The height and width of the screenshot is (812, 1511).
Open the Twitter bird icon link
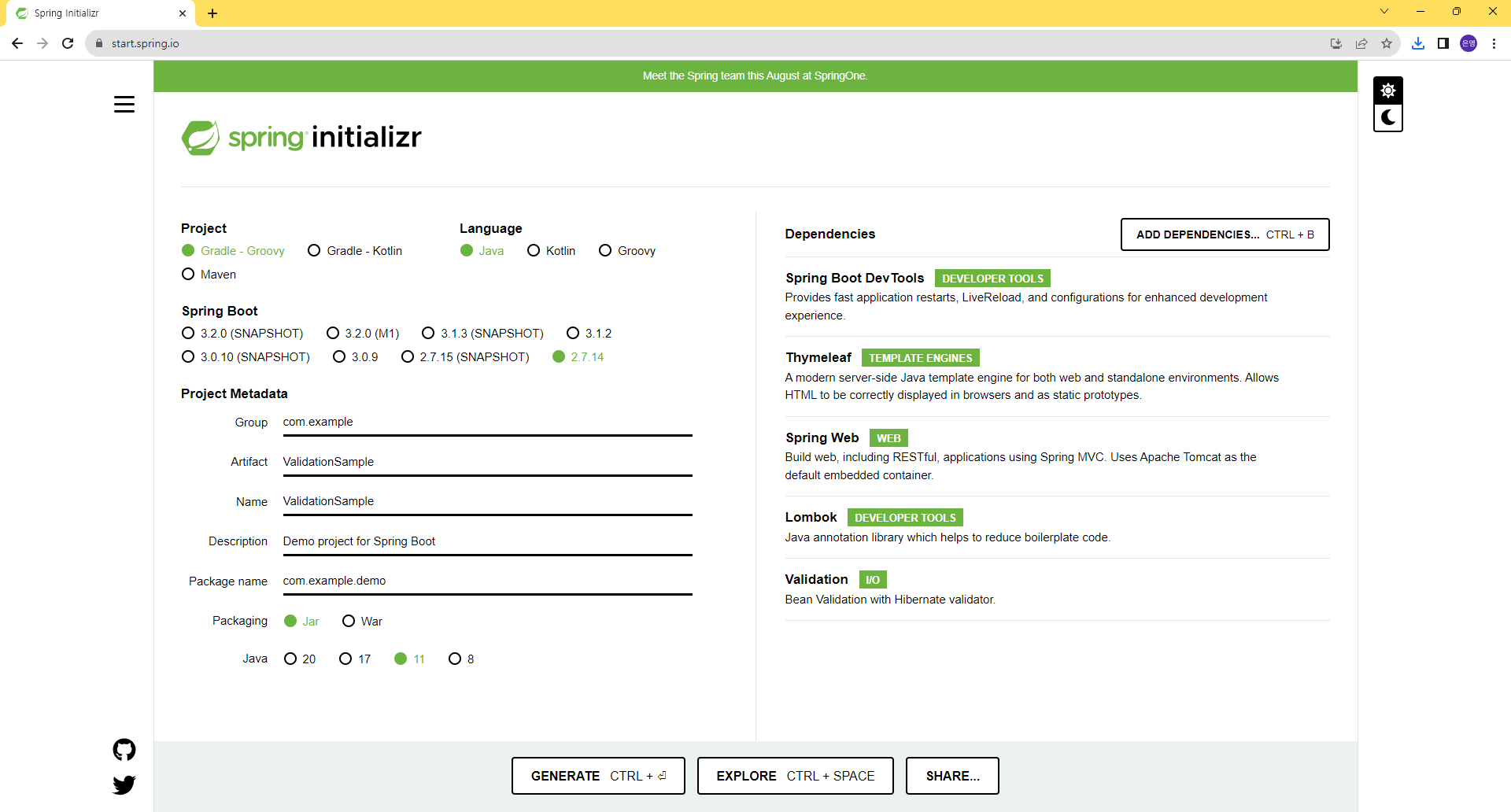click(x=124, y=784)
